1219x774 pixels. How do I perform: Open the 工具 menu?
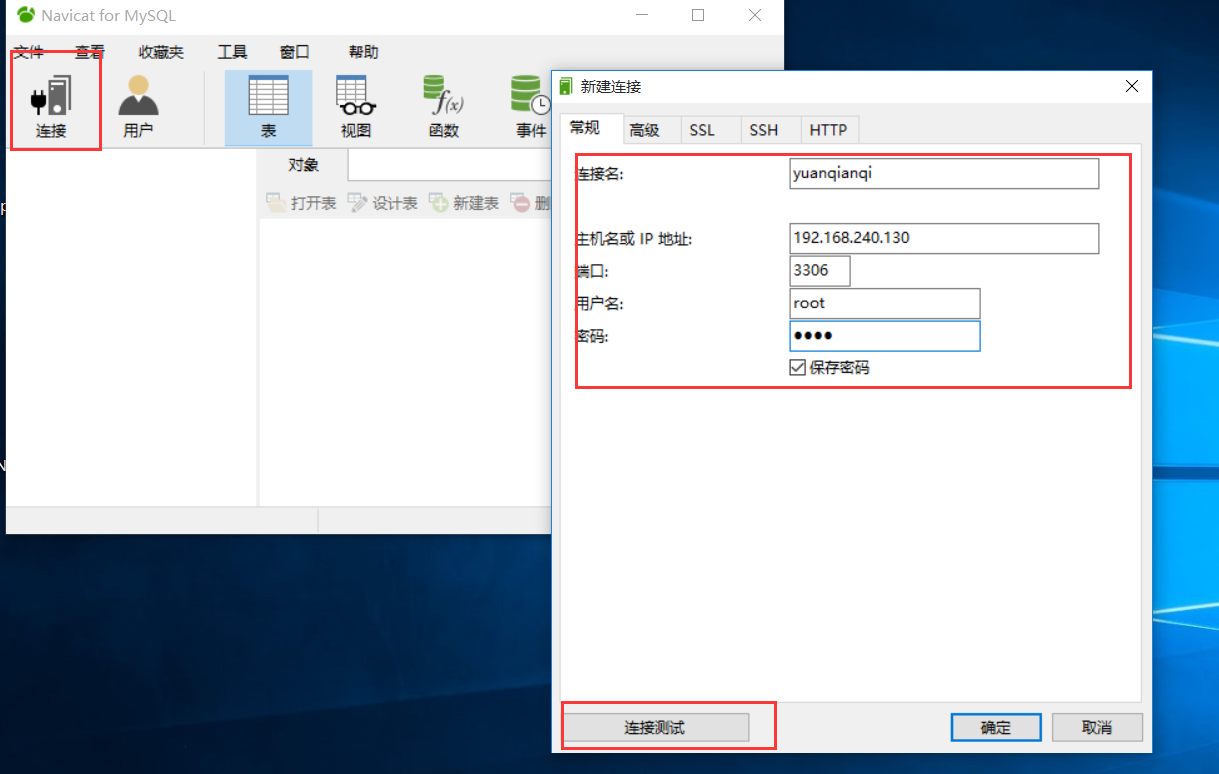(232, 51)
